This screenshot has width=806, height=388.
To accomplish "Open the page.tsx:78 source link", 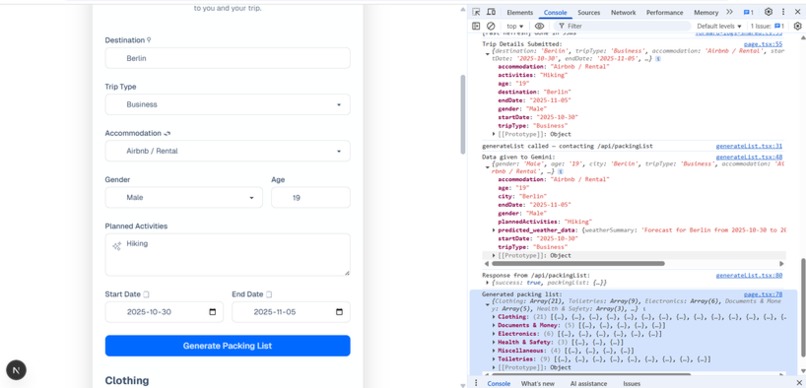I will pos(763,294).
